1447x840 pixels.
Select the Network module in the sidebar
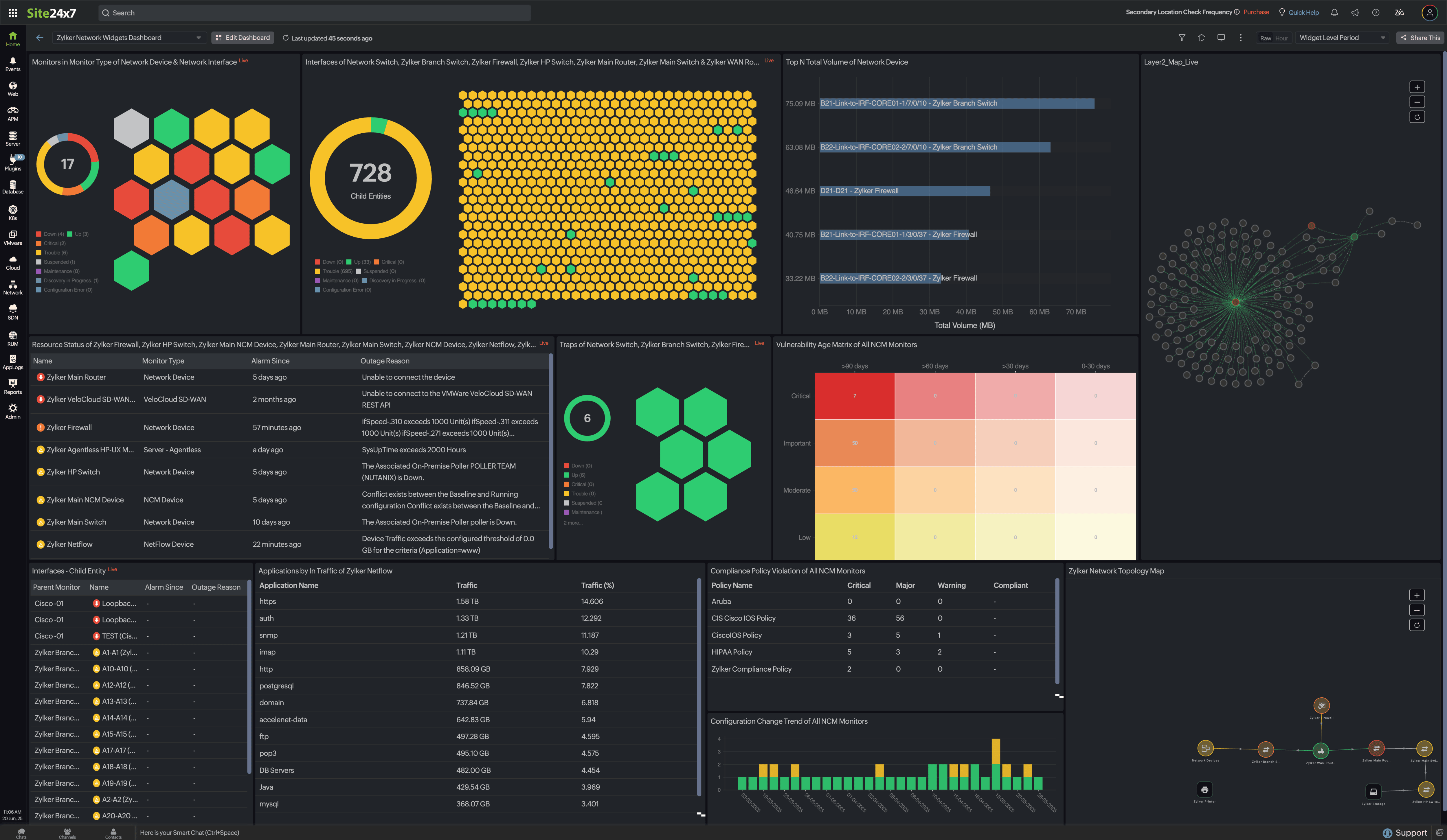pyautogui.click(x=13, y=287)
